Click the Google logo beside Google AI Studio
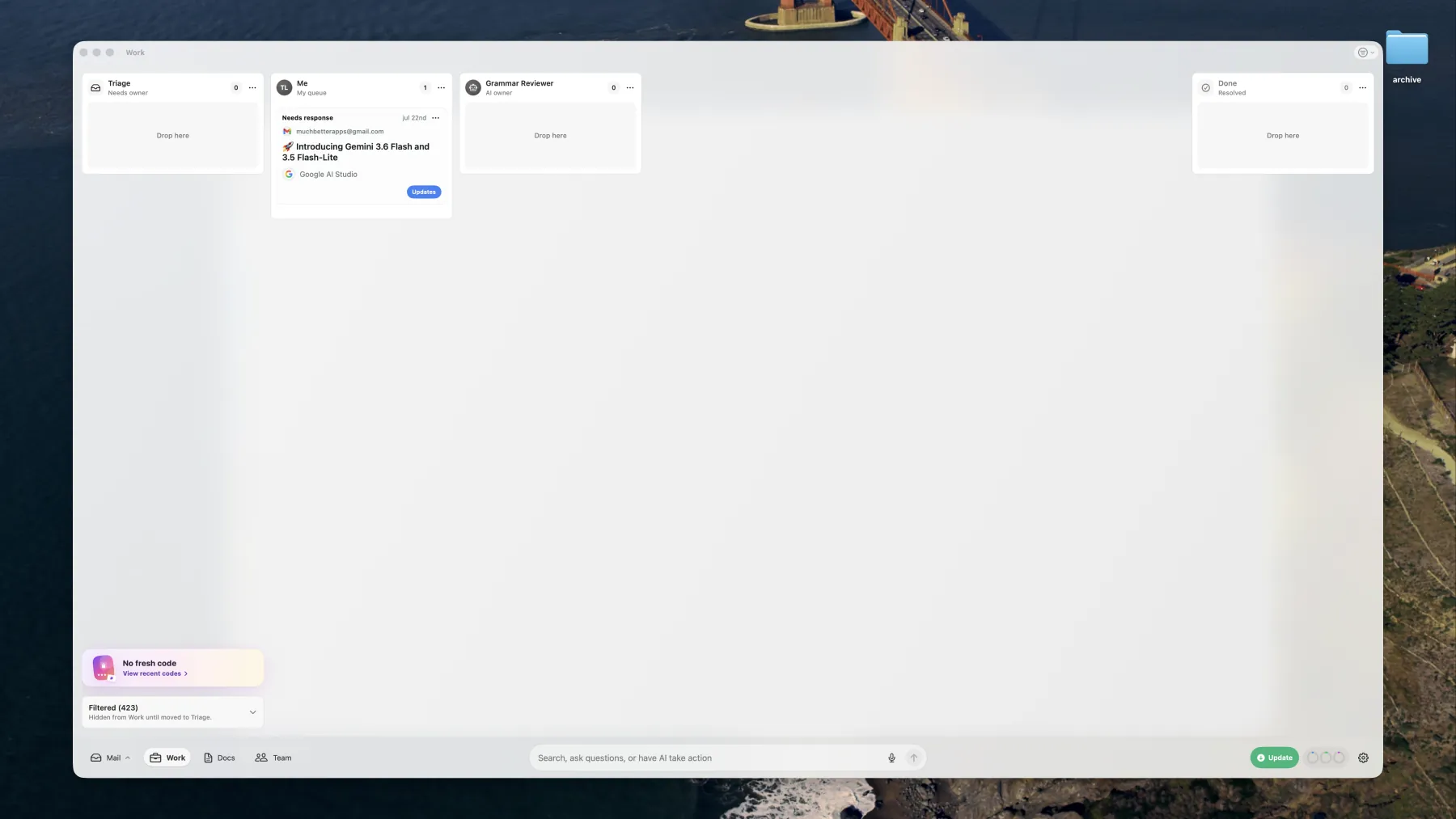The image size is (1456, 819). point(289,174)
